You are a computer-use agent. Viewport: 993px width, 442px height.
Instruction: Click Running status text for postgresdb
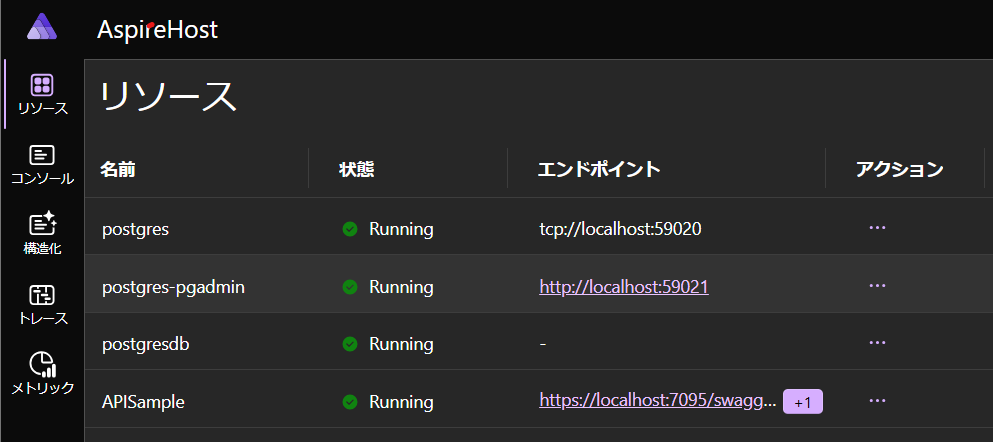[402, 344]
